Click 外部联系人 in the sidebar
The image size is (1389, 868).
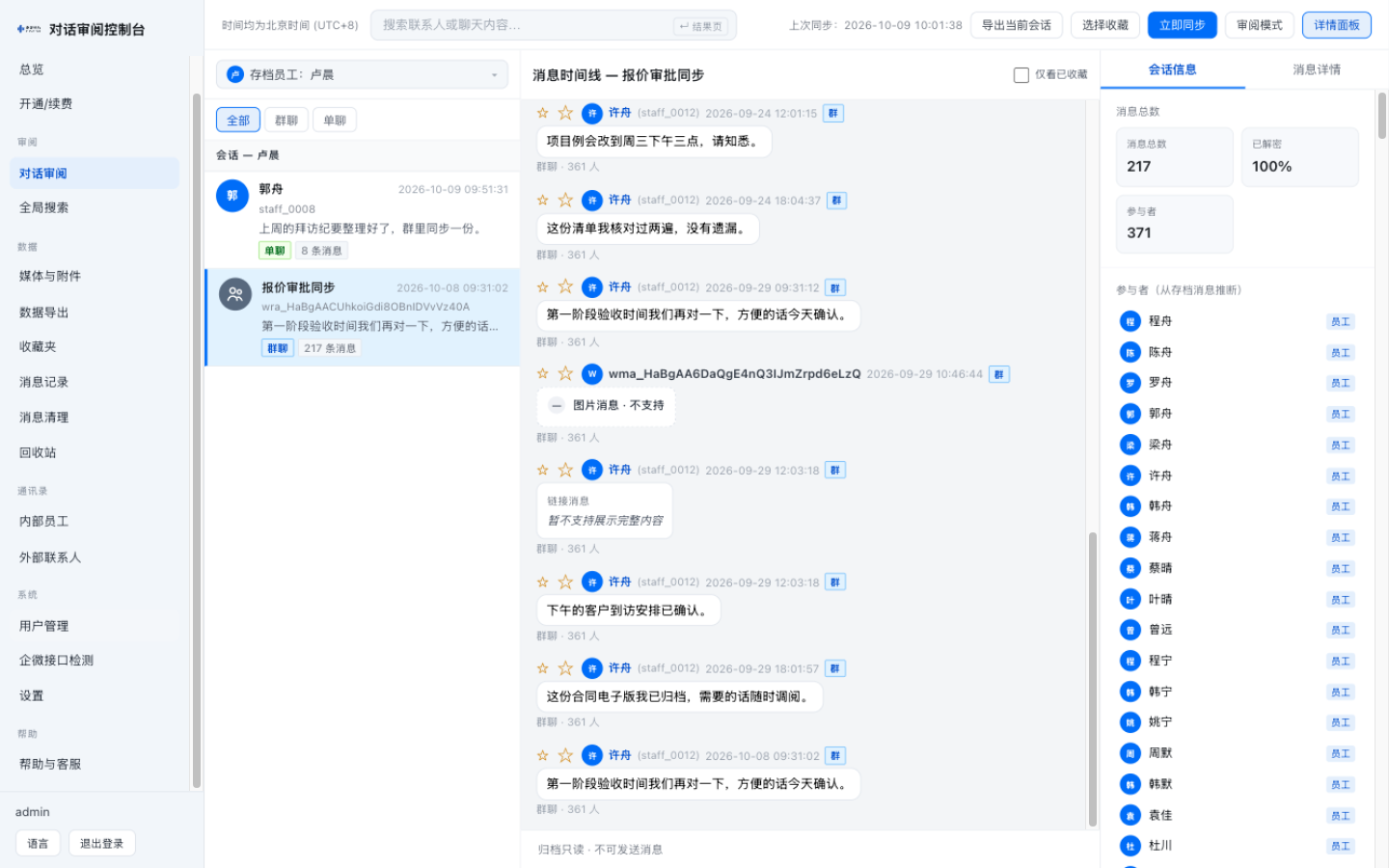[x=95, y=557]
